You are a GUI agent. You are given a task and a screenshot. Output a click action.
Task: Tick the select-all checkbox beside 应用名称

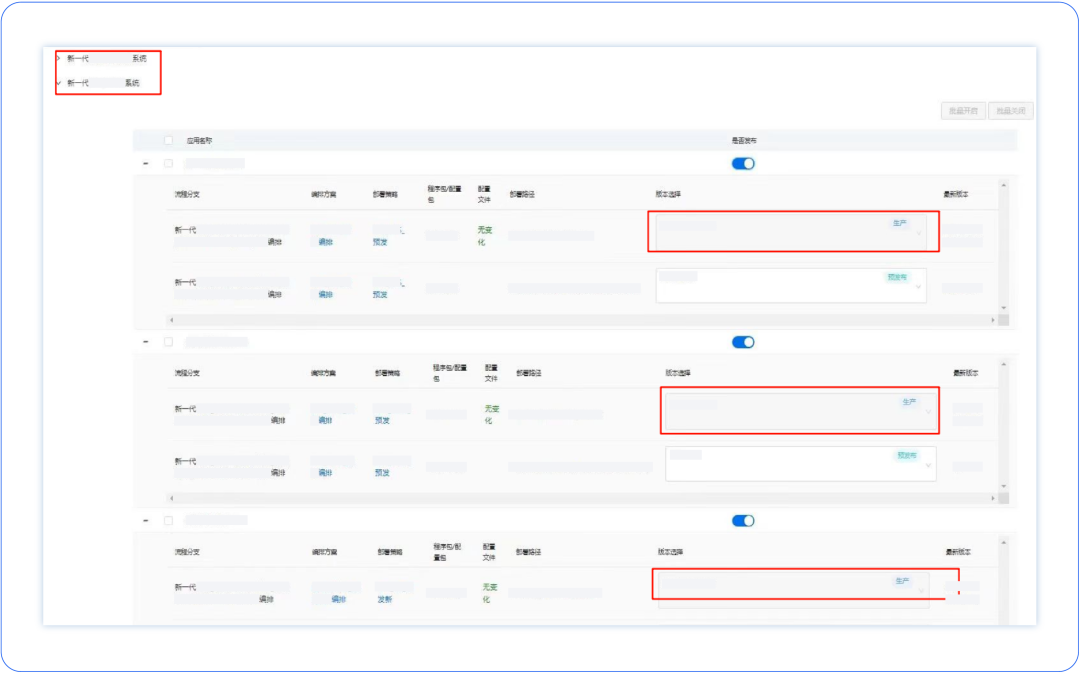pos(169,141)
